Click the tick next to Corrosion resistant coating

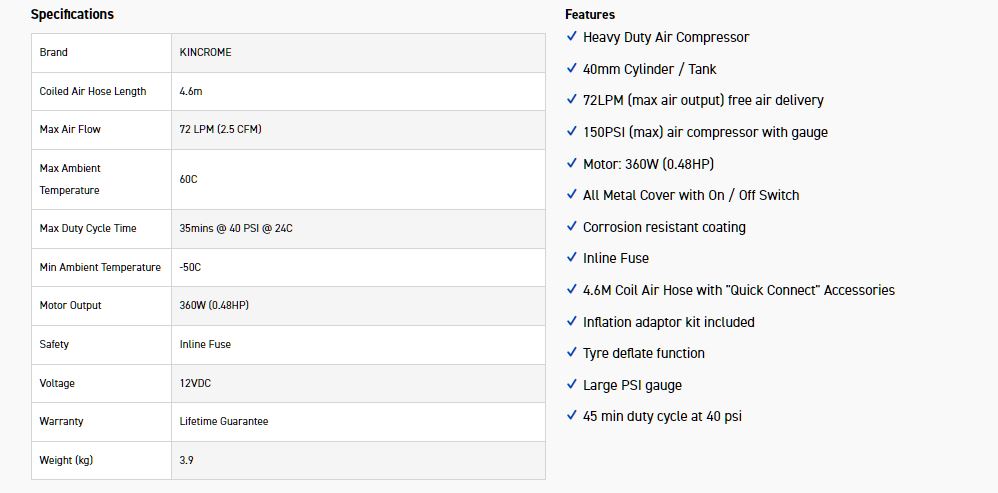(x=572, y=227)
